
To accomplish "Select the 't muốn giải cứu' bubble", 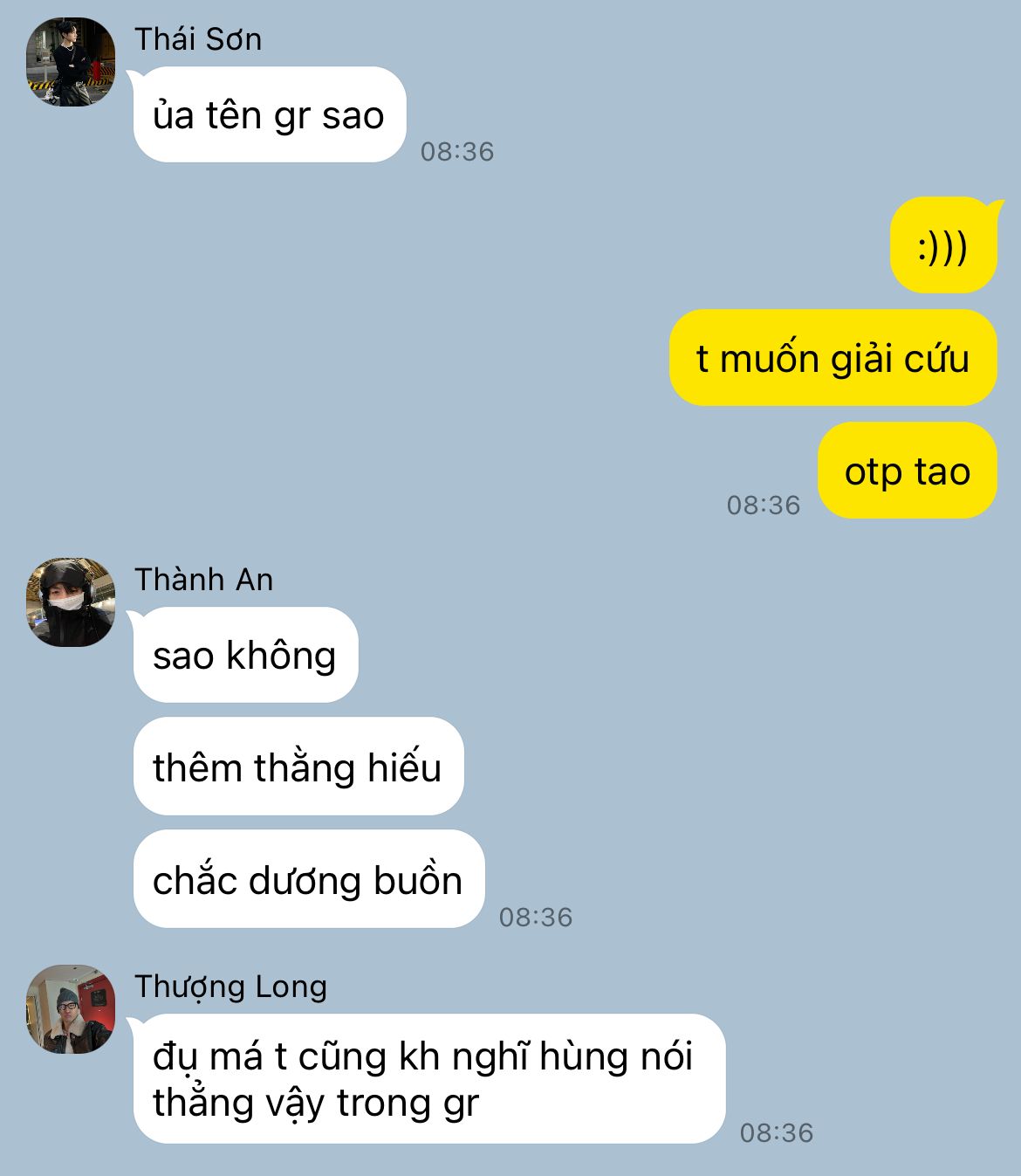I will 833,357.
